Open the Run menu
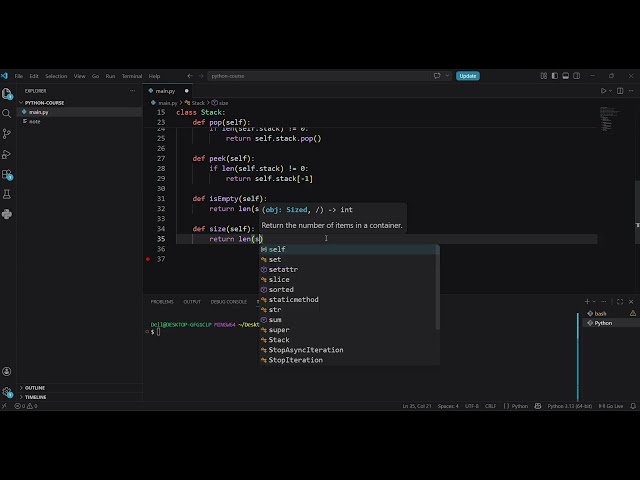 pos(110,76)
